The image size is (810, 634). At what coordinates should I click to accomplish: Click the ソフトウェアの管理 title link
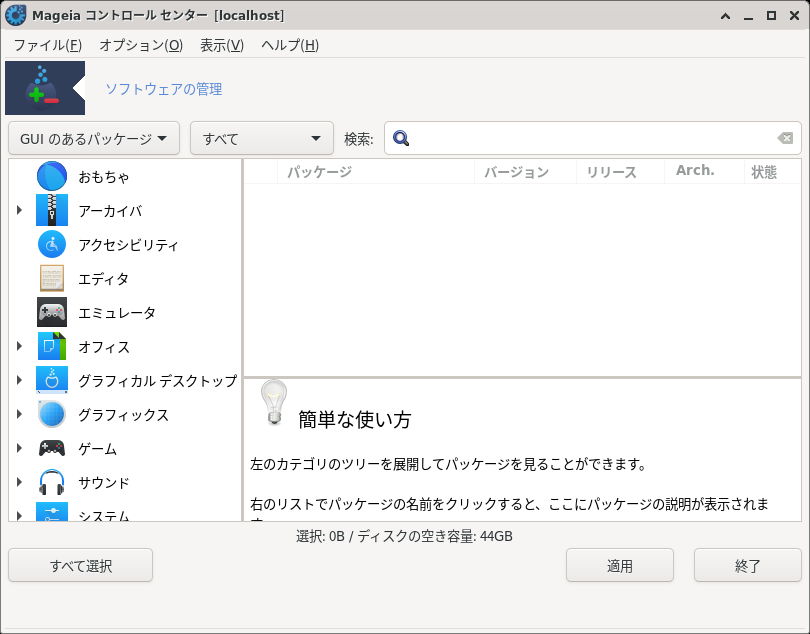[x=164, y=89]
